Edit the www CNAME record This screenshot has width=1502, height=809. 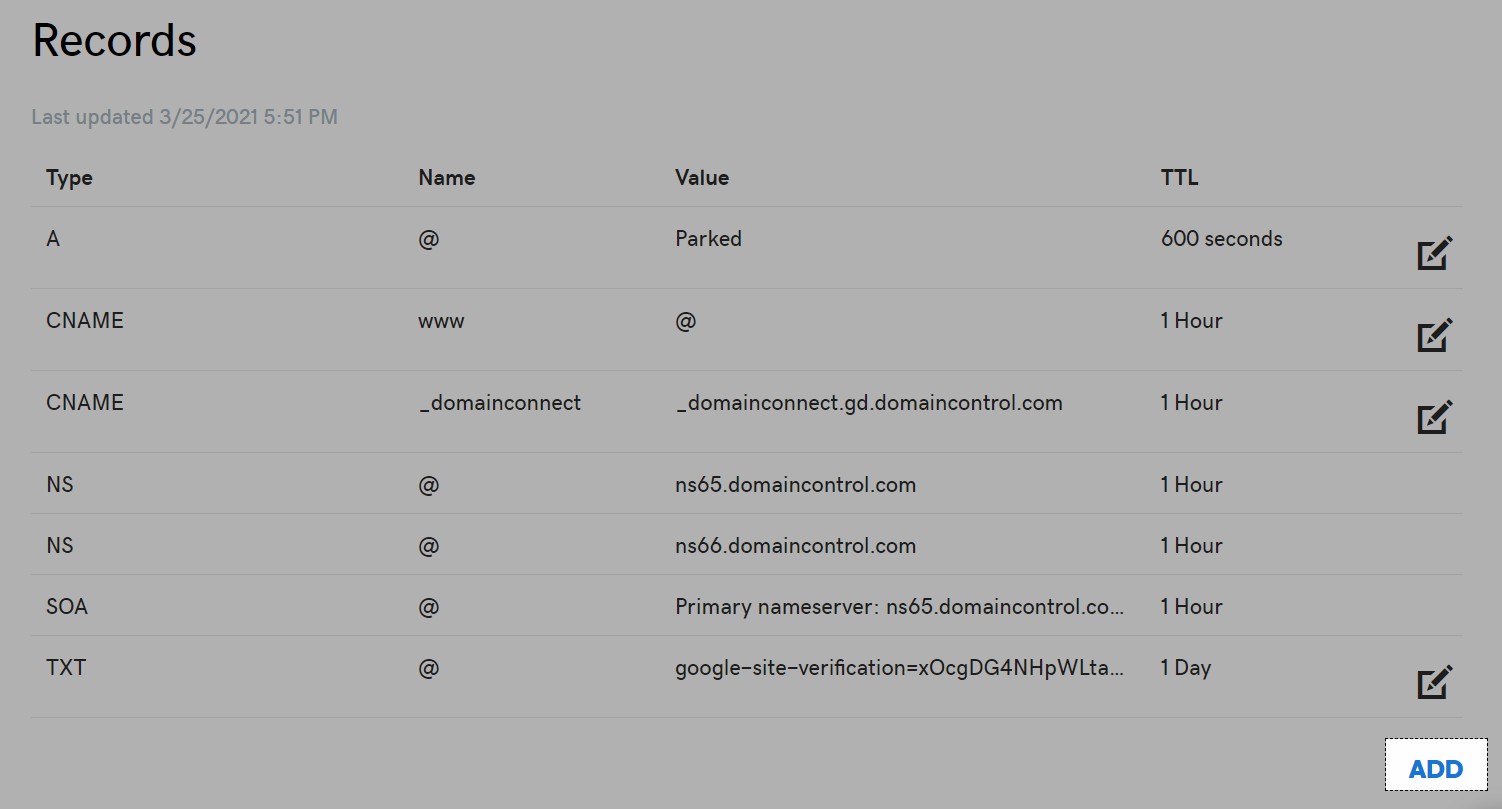pyautogui.click(x=1435, y=335)
